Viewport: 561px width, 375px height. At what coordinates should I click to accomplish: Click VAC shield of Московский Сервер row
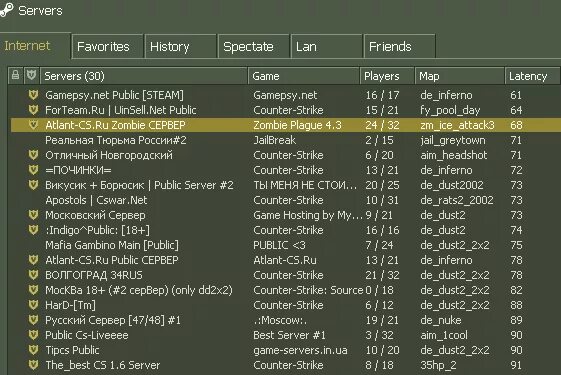pos(33,215)
